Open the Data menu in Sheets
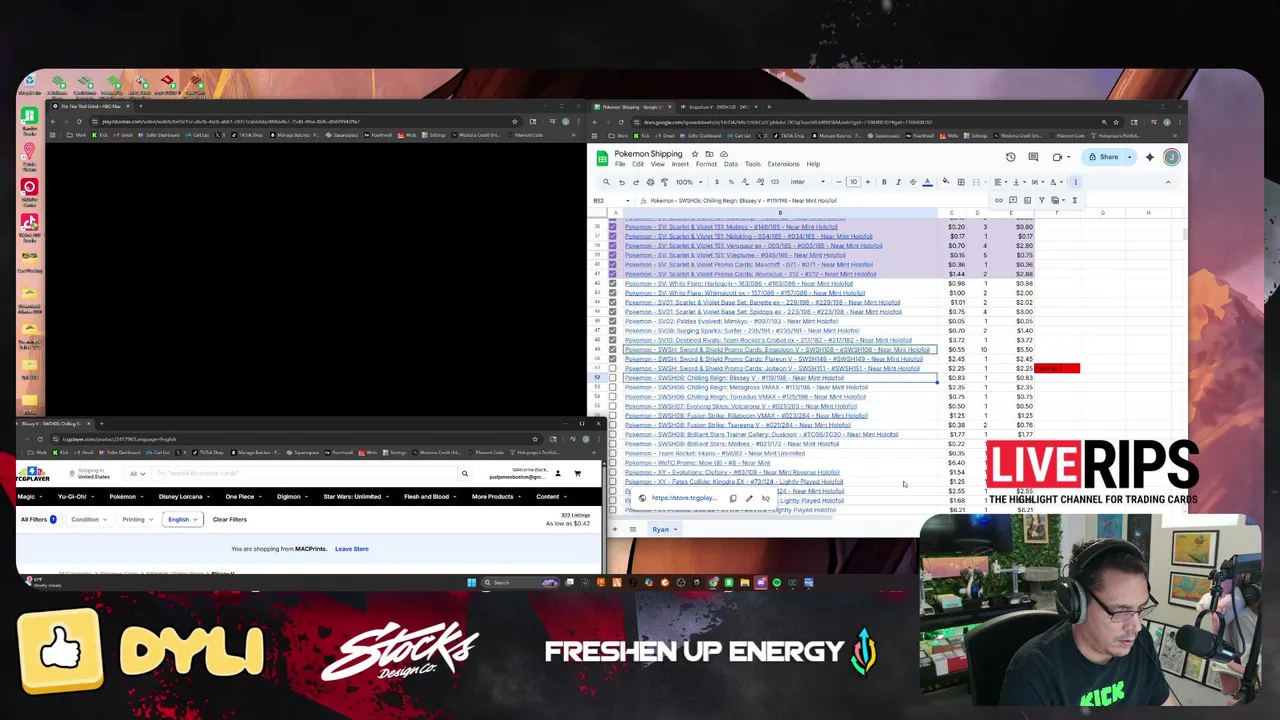1280x720 pixels. point(731,164)
